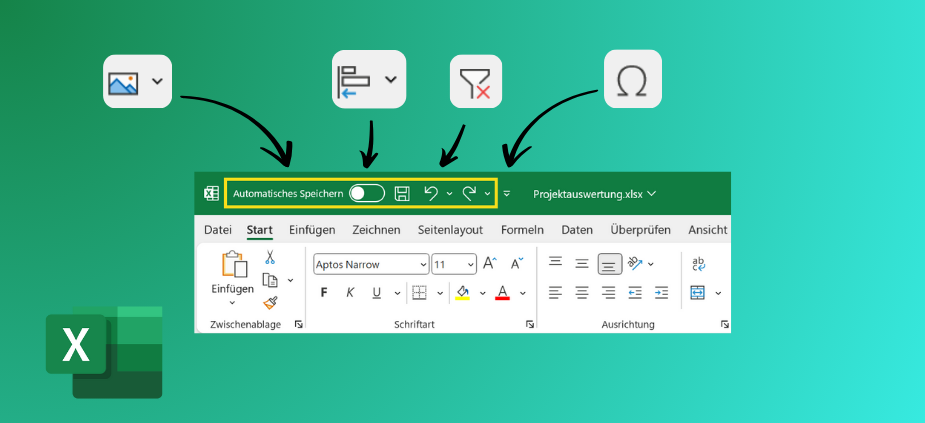Screen dimensions: 925x423
Task: Toggle the Automatisches Speichern switch
Action: point(367,193)
